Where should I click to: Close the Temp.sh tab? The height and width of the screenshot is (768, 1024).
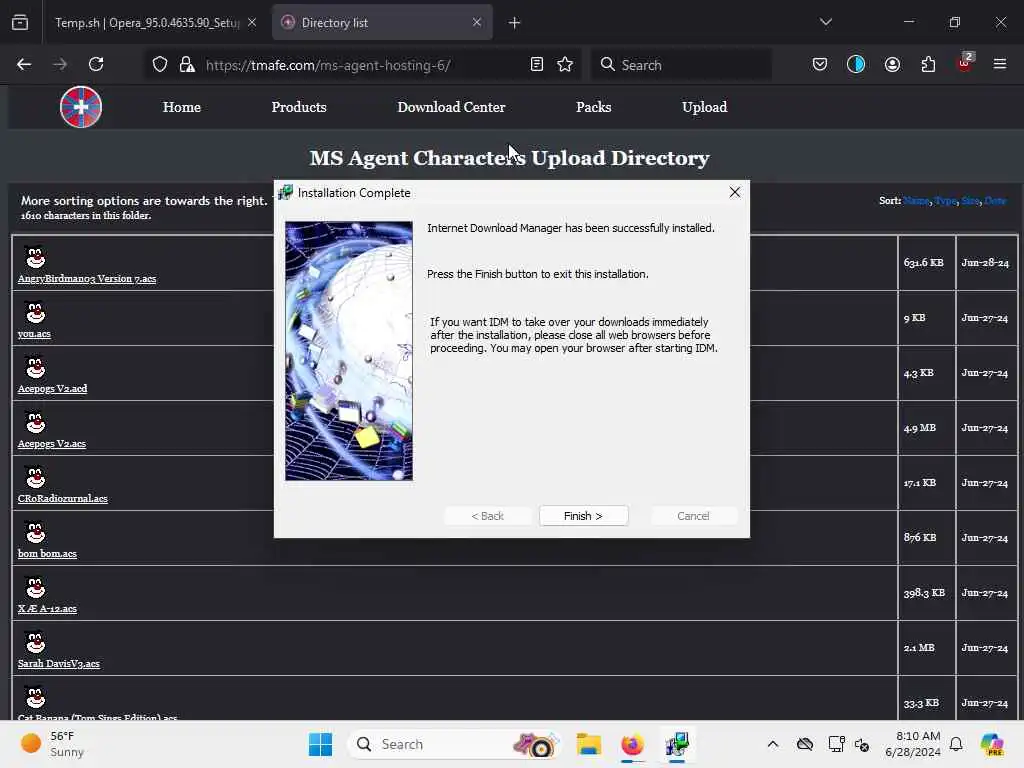pyautogui.click(x=252, y=22)
